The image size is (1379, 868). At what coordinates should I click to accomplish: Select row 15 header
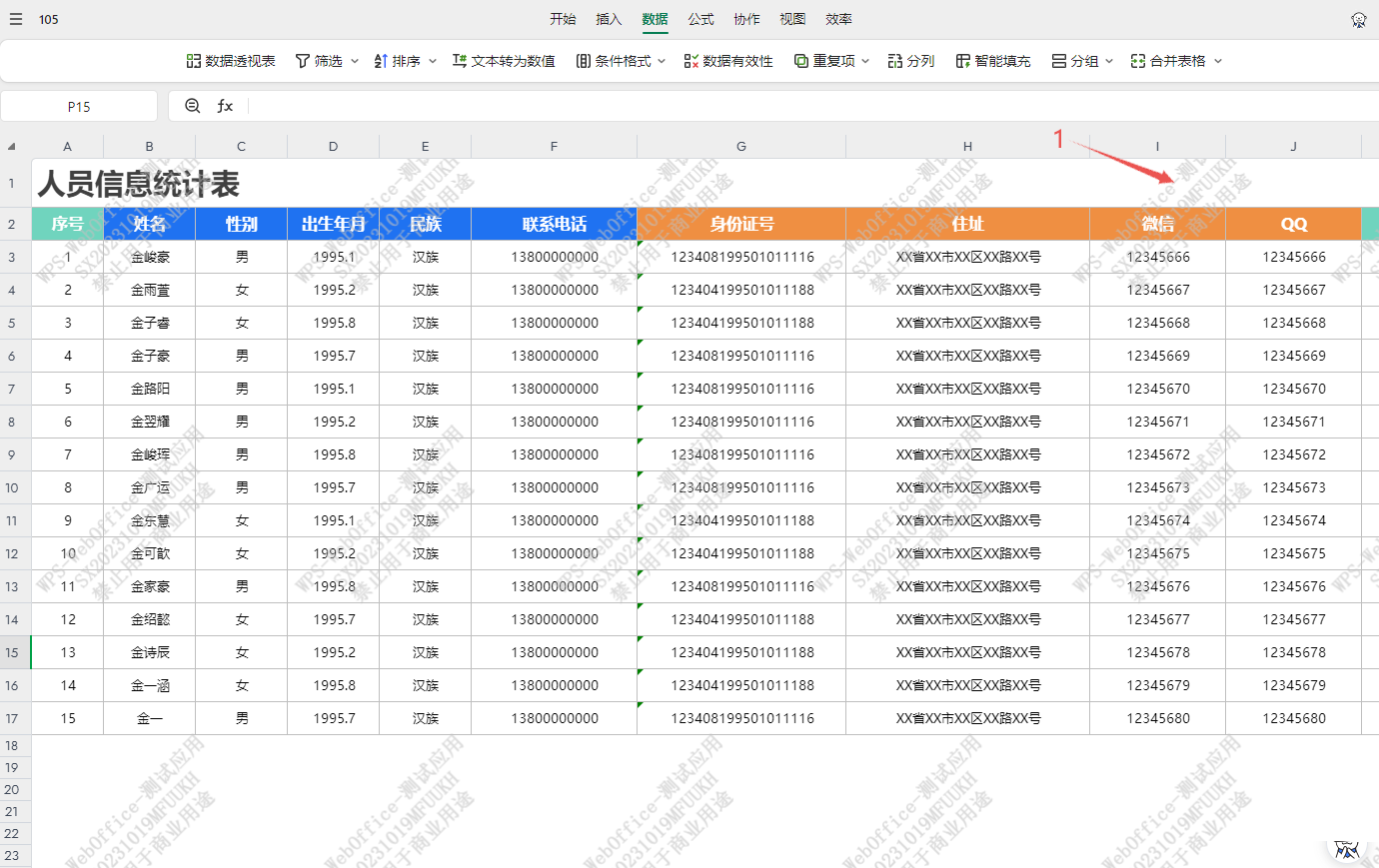tap(15, 652)
